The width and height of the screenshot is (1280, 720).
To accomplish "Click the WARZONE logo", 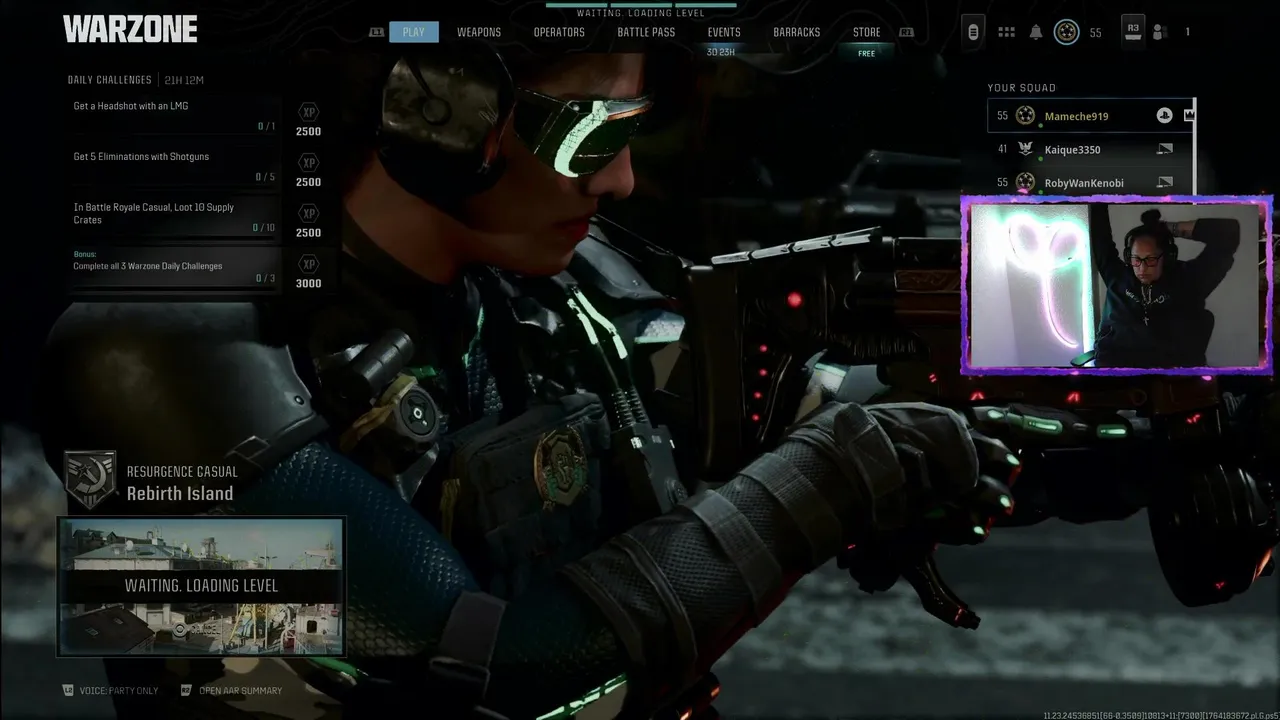I will 130,29.
